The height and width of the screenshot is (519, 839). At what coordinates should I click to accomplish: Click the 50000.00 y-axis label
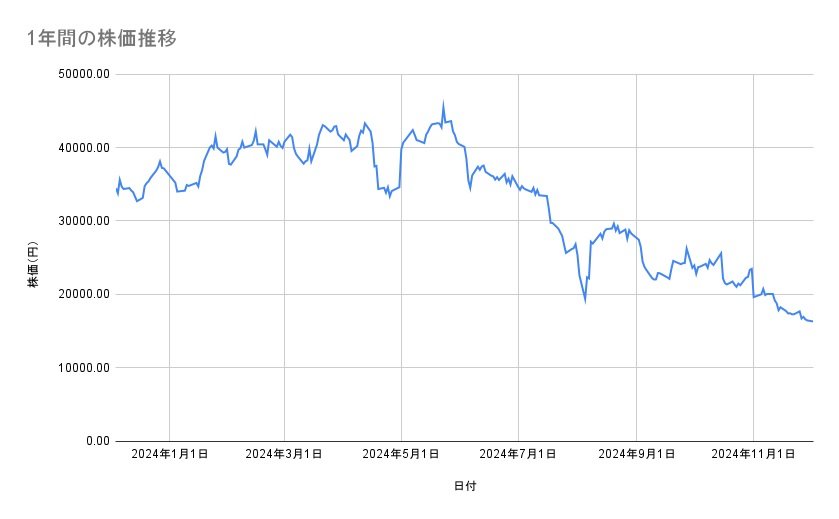(x=83, y=74)
